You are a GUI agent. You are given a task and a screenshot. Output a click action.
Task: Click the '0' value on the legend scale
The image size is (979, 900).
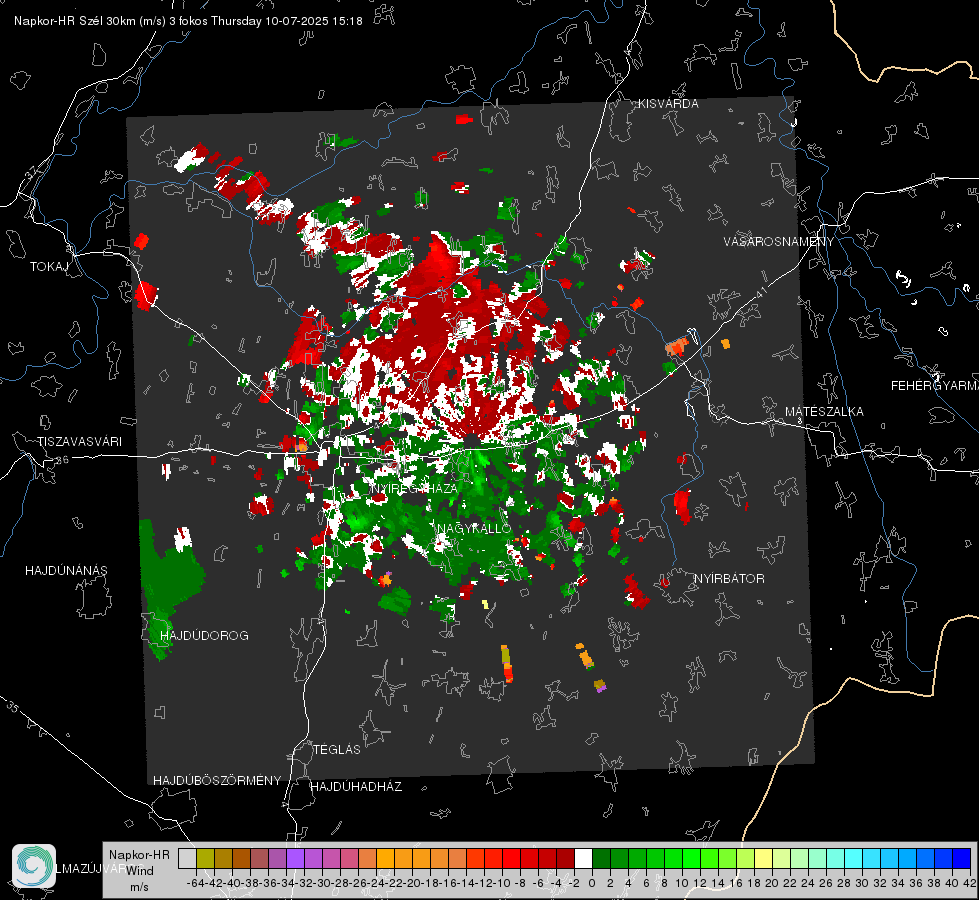(592, 883)
